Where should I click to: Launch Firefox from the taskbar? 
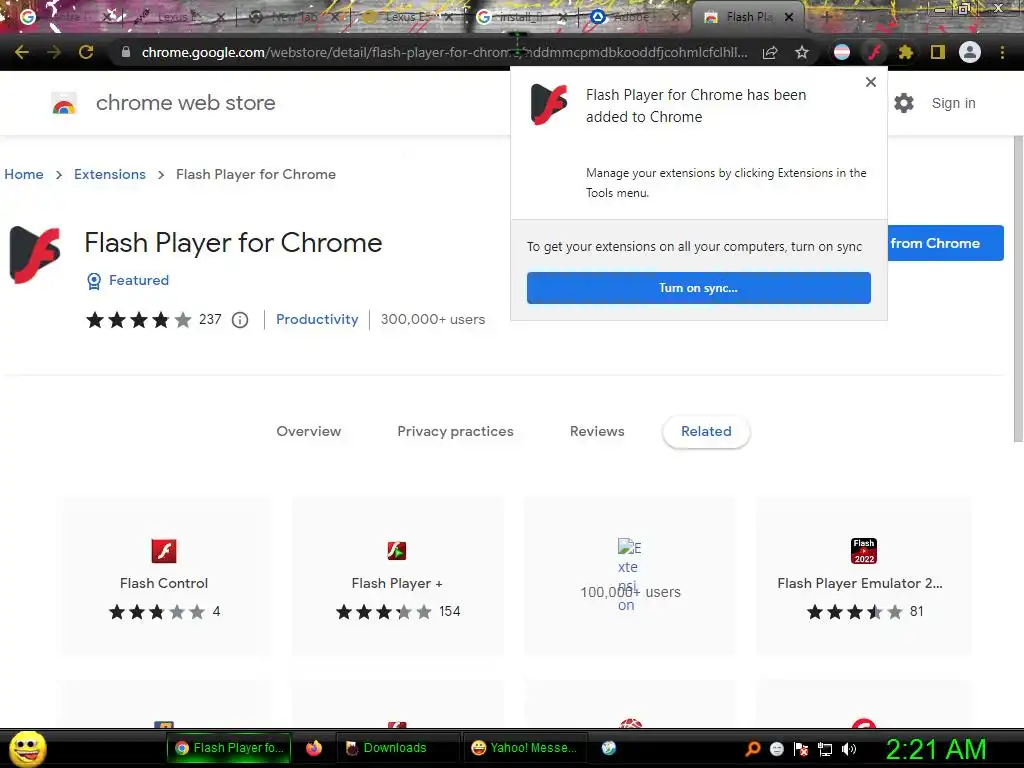click(x=314, y=748)
